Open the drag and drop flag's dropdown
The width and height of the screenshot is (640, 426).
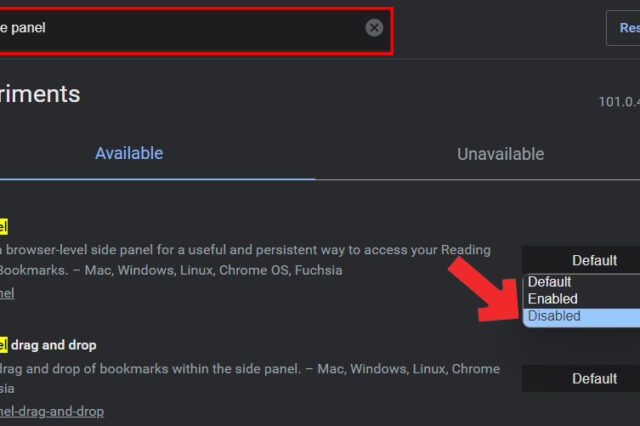[594, 379]
